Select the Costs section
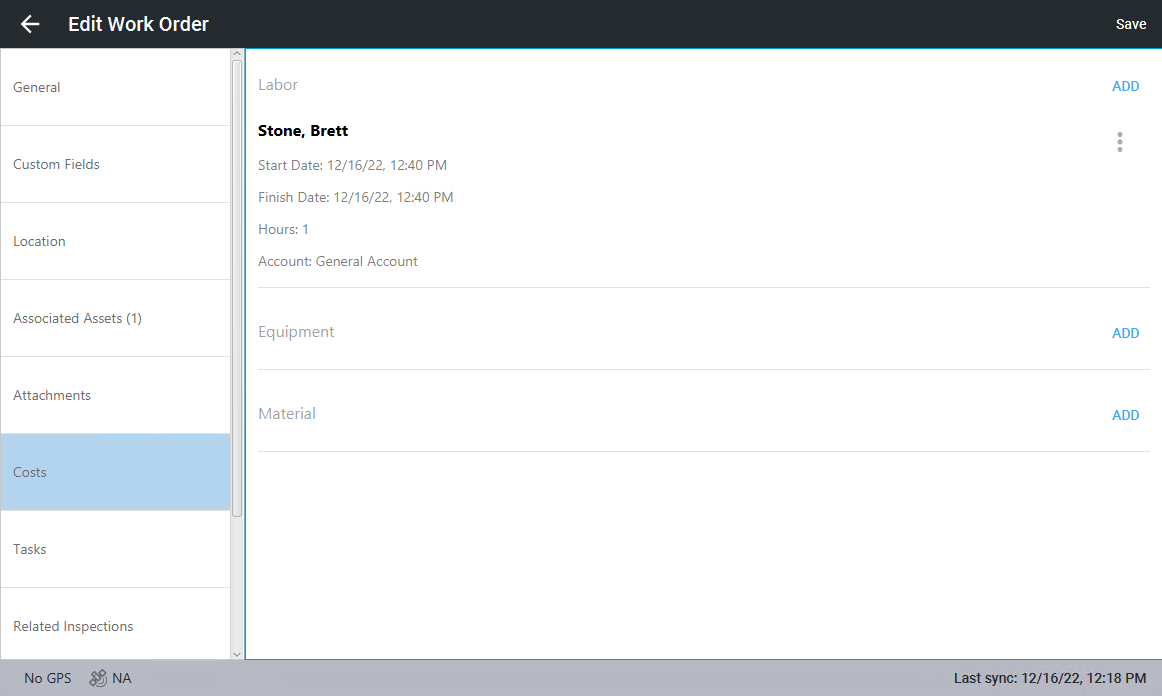 click(115, 472)
